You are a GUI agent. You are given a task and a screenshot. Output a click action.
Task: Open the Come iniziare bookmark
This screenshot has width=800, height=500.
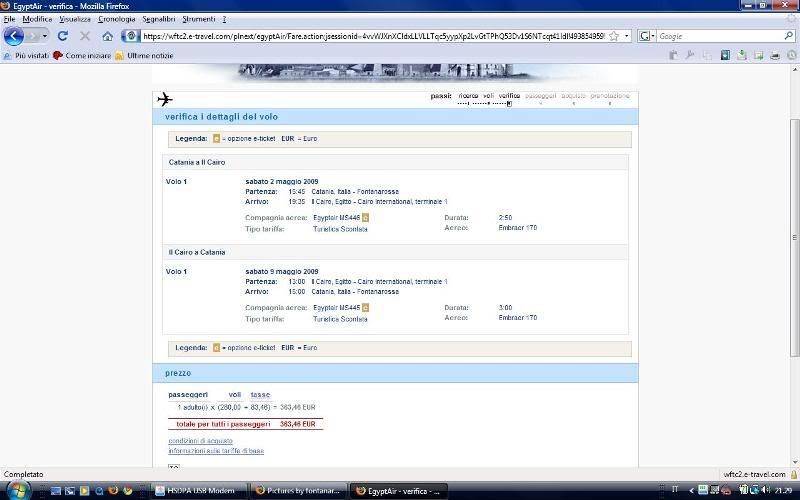(x=82, y=56)
